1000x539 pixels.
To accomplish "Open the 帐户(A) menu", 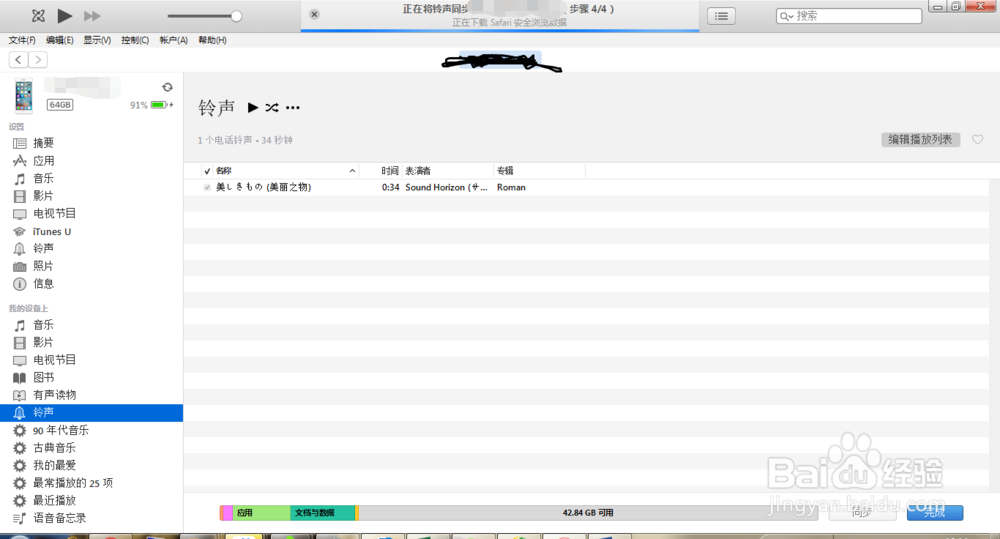I will 173,40.
